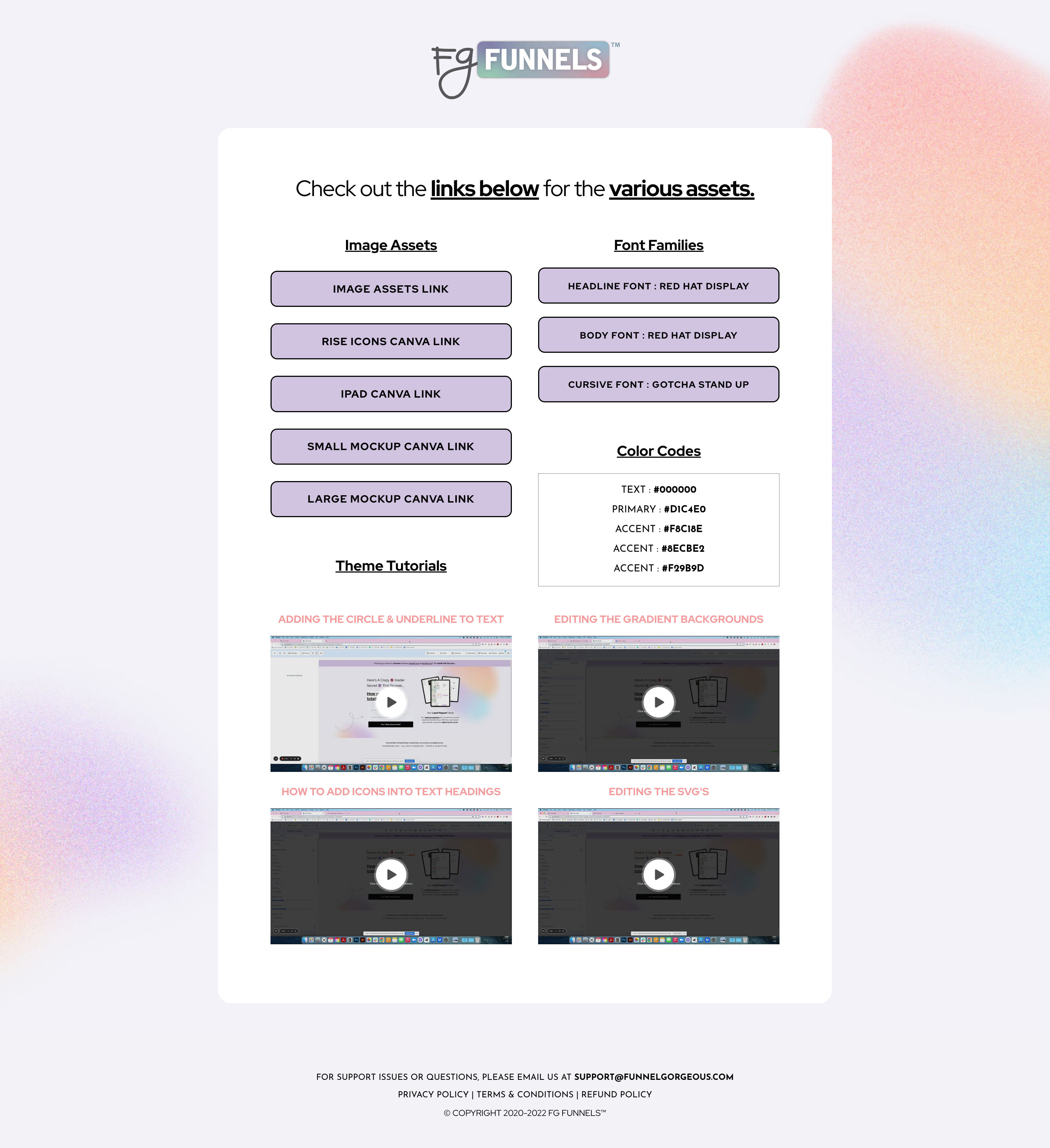Click the Image Assets section heading
The width and height of the screenshot is (1050, 1148).
[391, 244]
